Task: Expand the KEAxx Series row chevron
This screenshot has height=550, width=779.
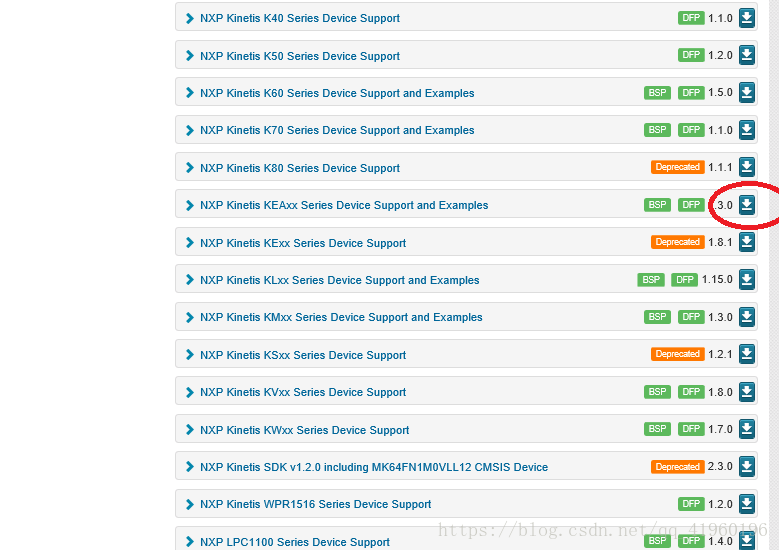Action: coord(189,205)
